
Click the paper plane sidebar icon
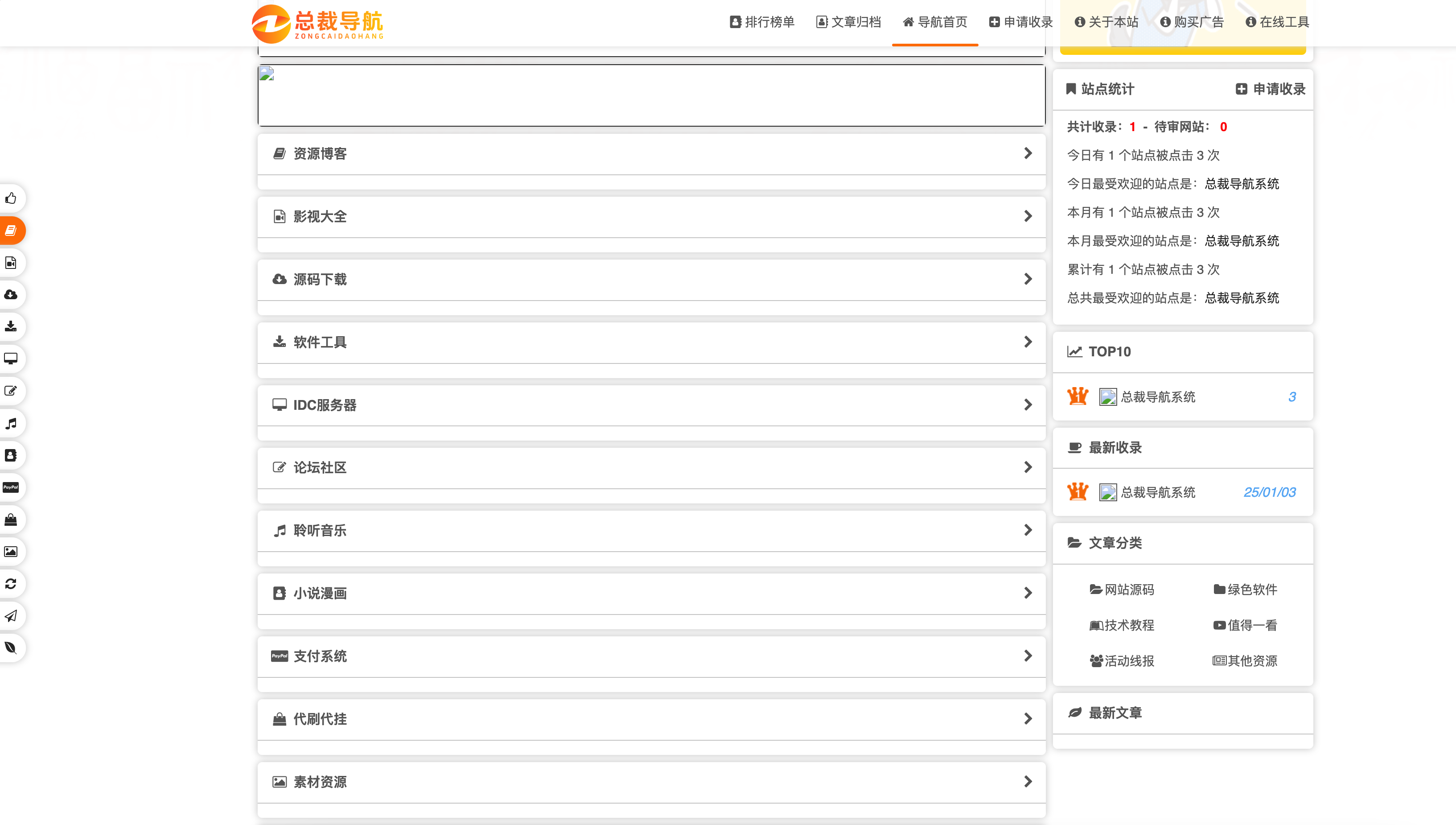11,616
